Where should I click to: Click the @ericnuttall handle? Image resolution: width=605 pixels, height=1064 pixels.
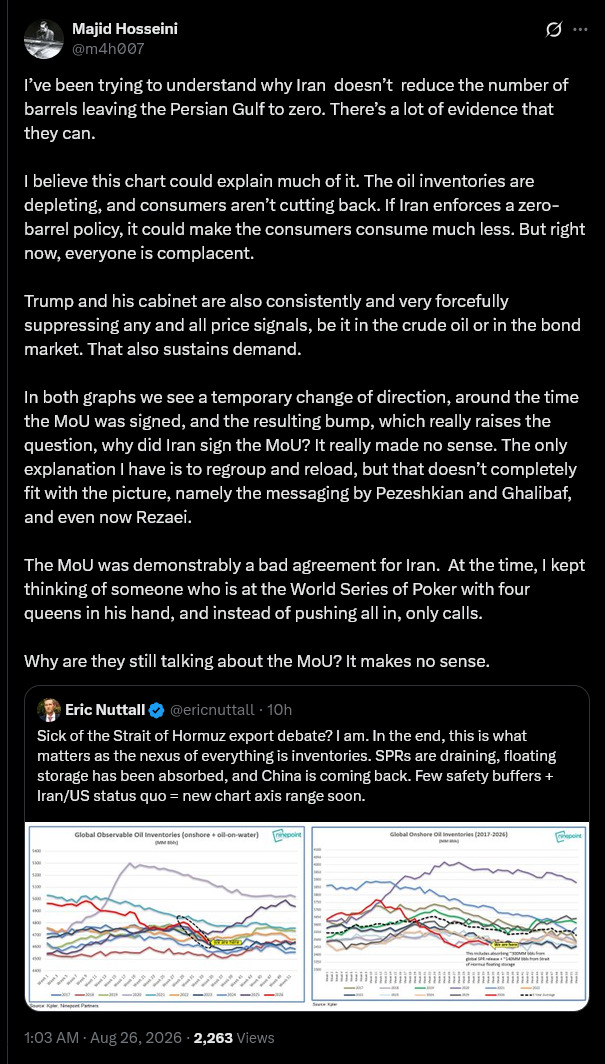[x=212, y=710]
